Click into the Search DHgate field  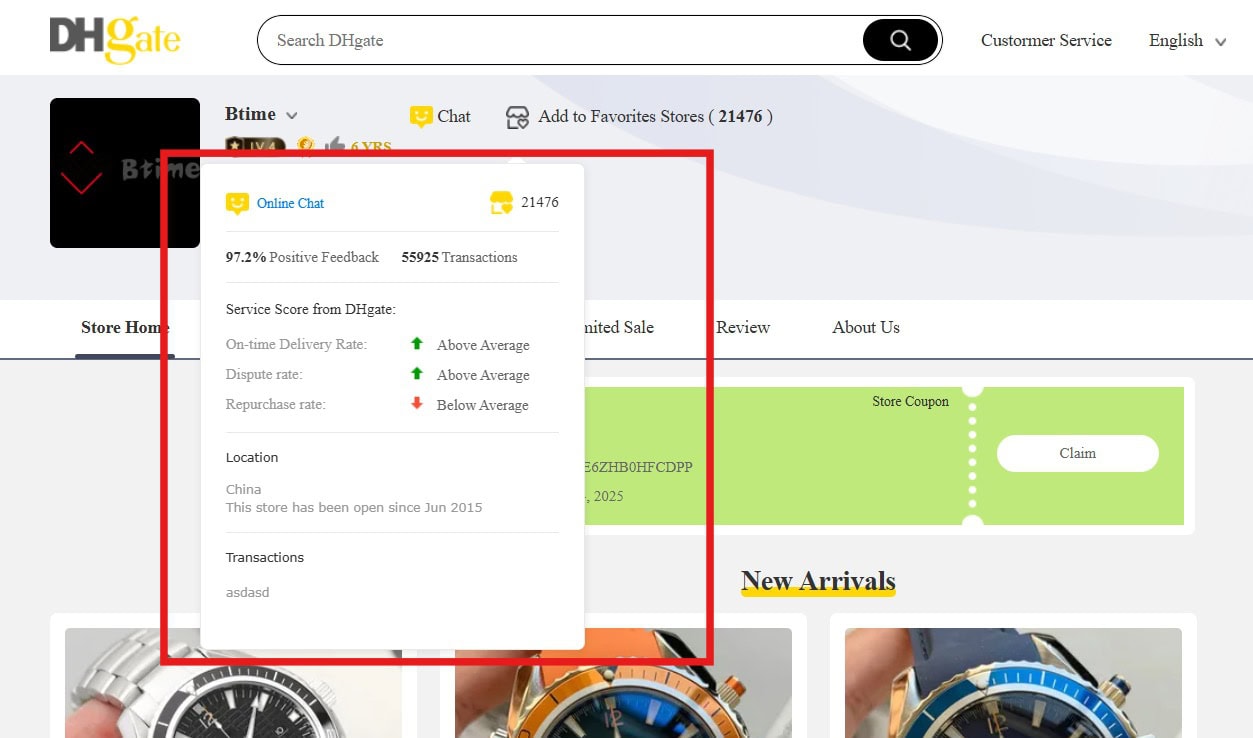tap(560, 40)
